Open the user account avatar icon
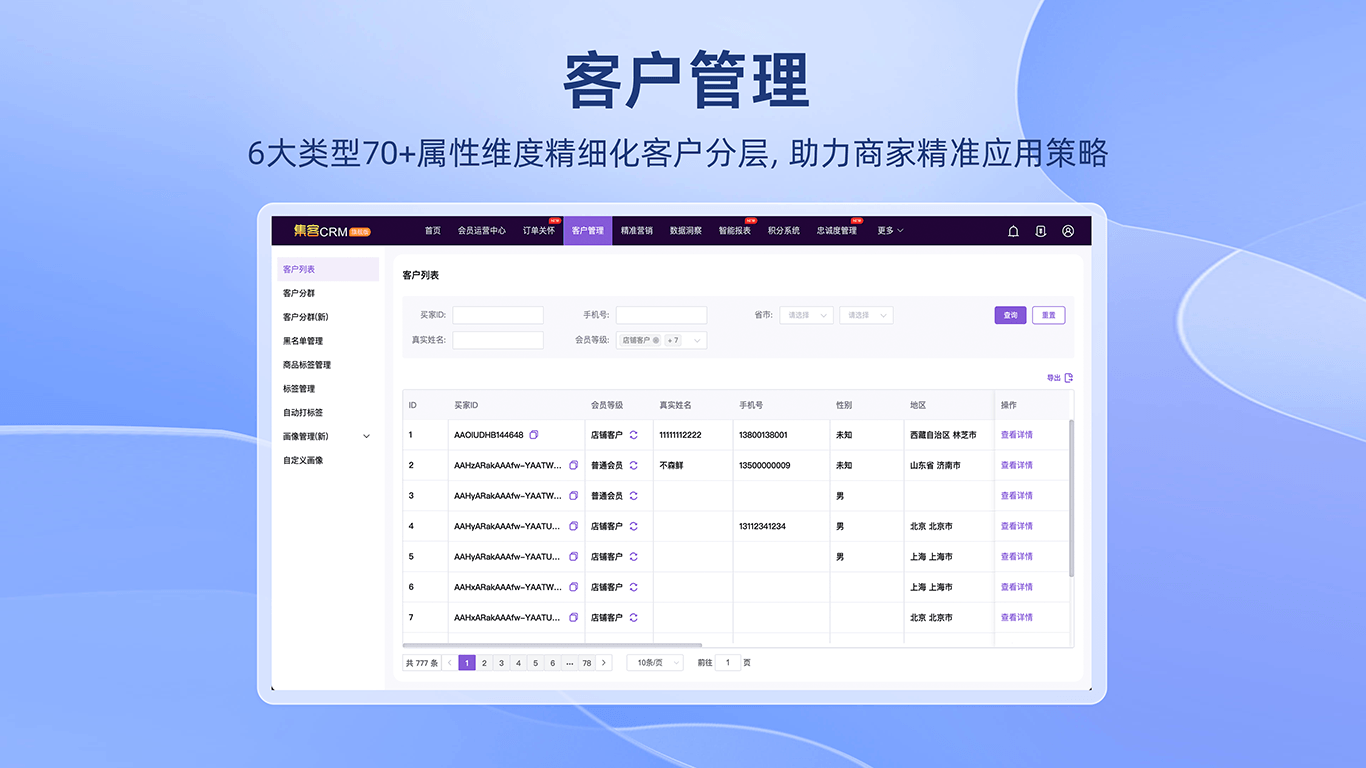 click(1068, 231)
